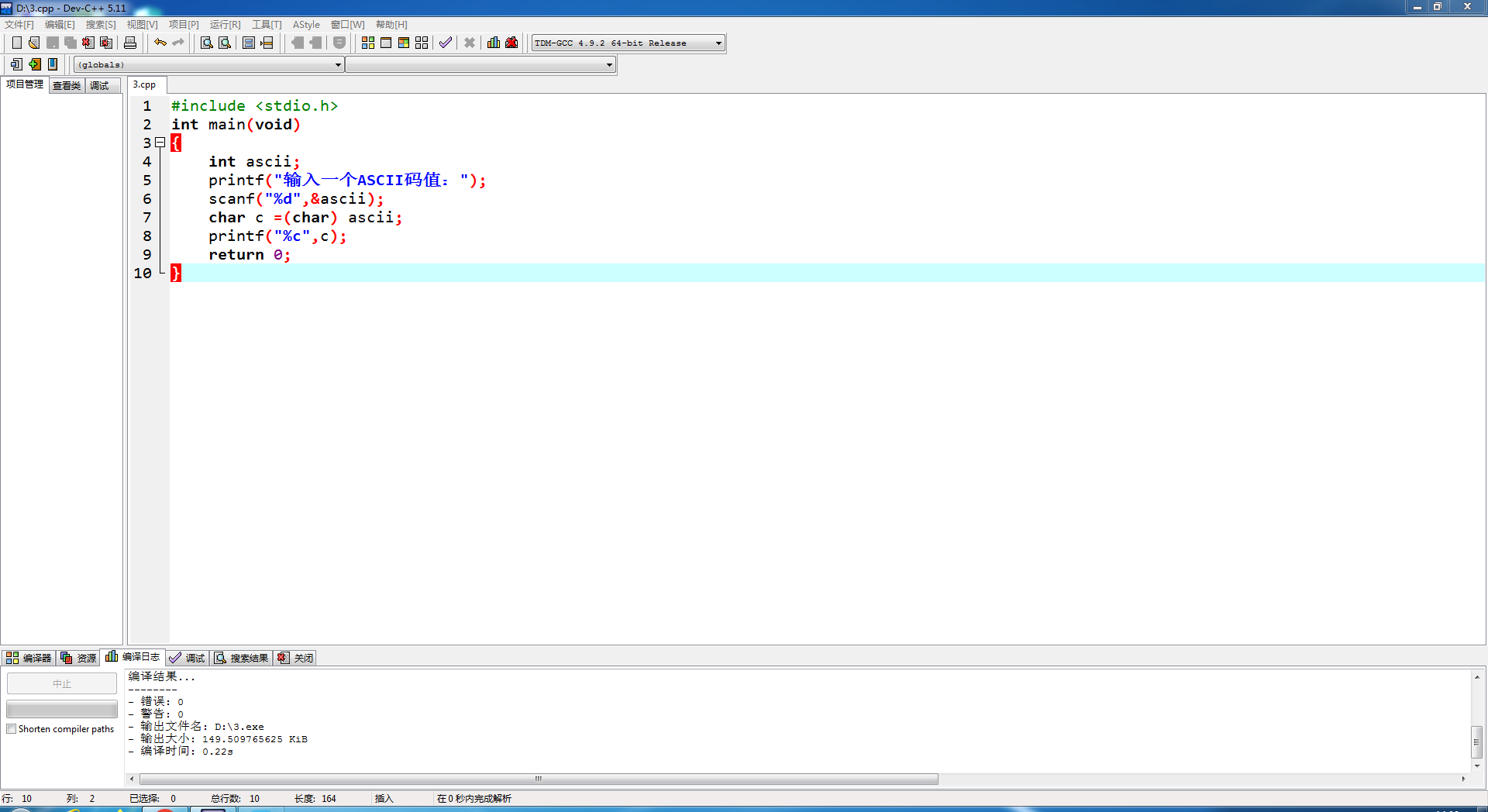This screenshot has width=1488, height=812.
Task: Collapse the code fold at line 3
Action: pyautogui.click(x=160, y=143)
